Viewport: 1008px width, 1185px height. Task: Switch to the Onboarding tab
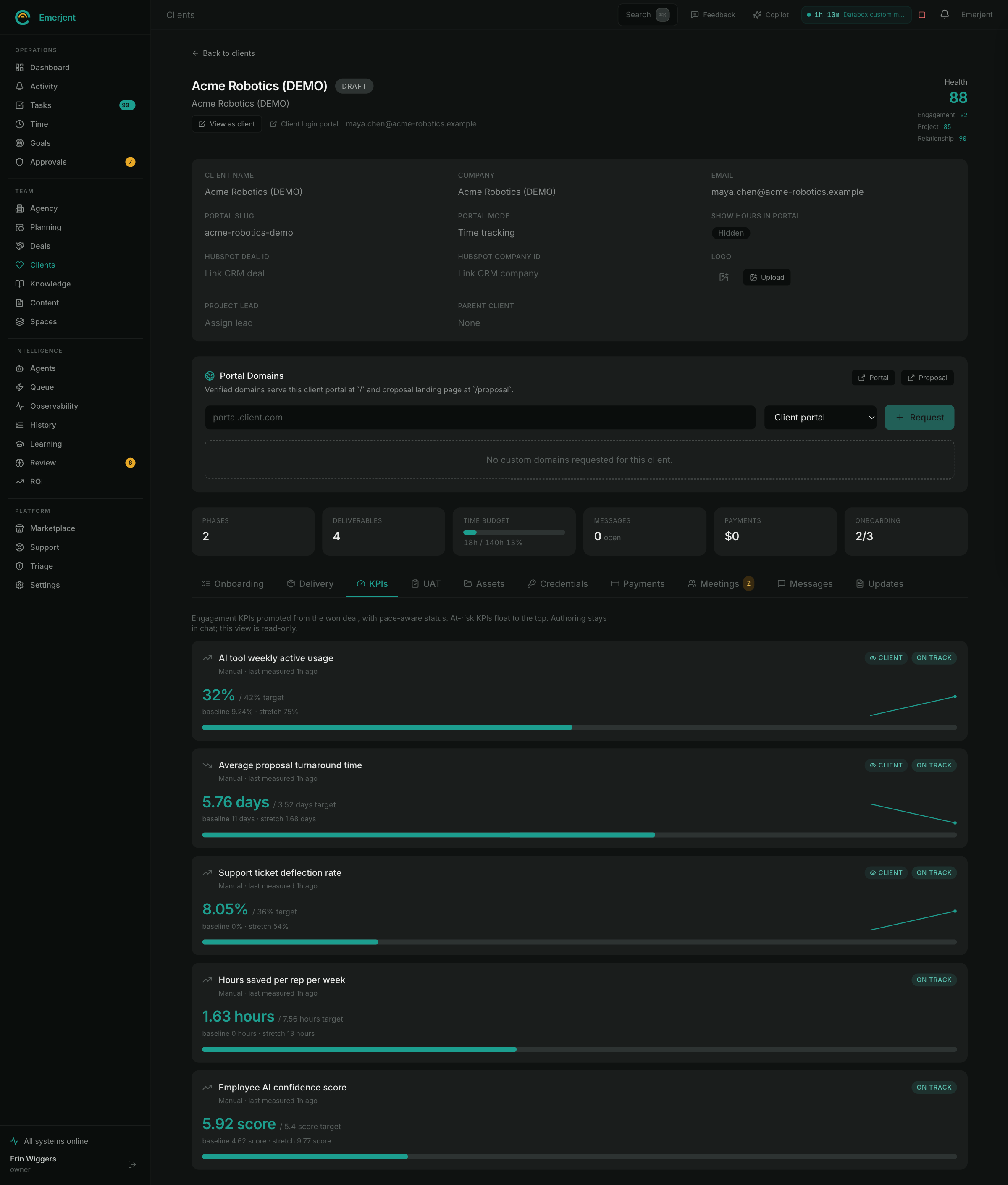[233, 583]
